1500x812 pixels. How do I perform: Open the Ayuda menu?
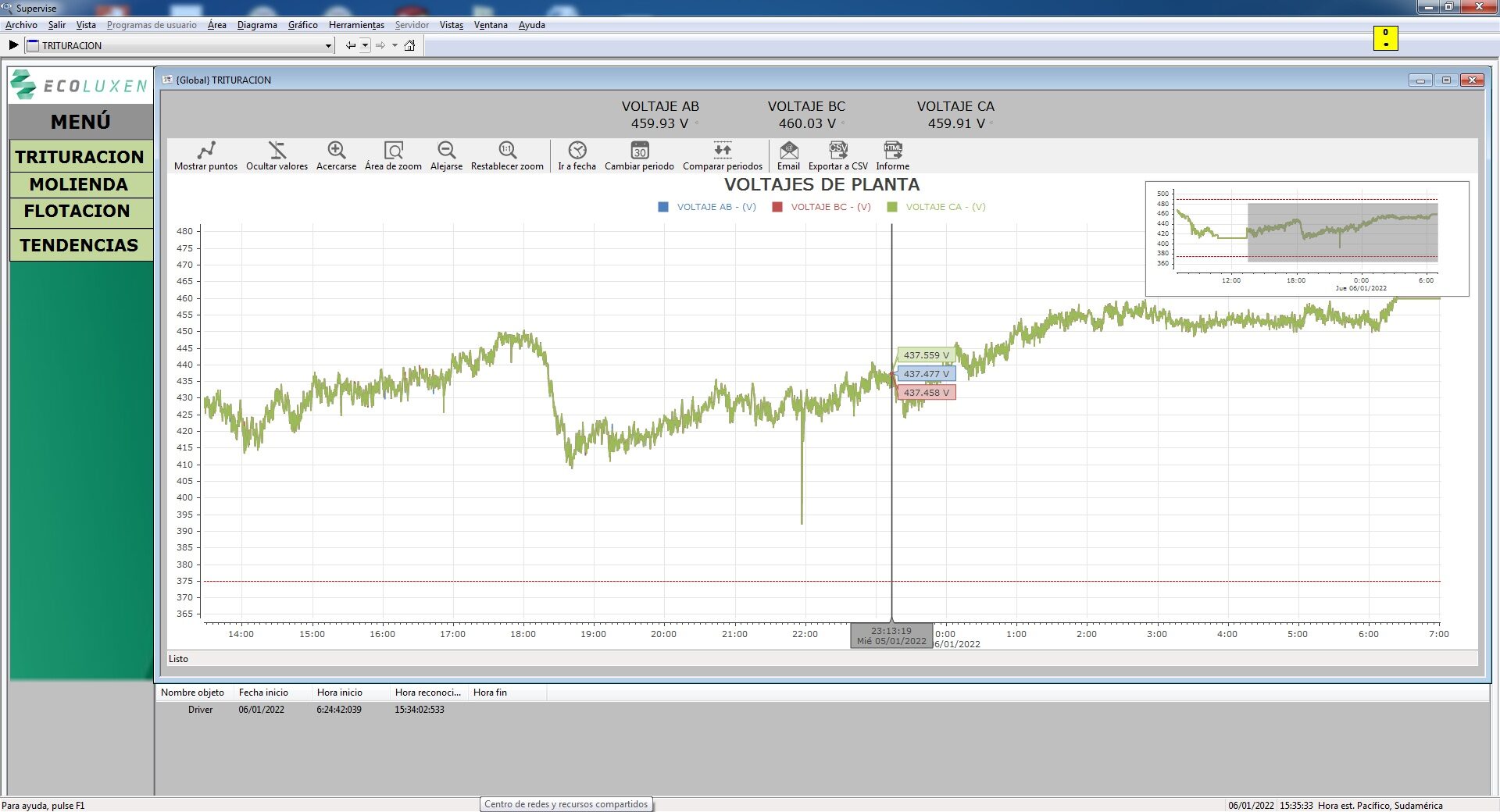pyautogui.click(x=532, y=25)
